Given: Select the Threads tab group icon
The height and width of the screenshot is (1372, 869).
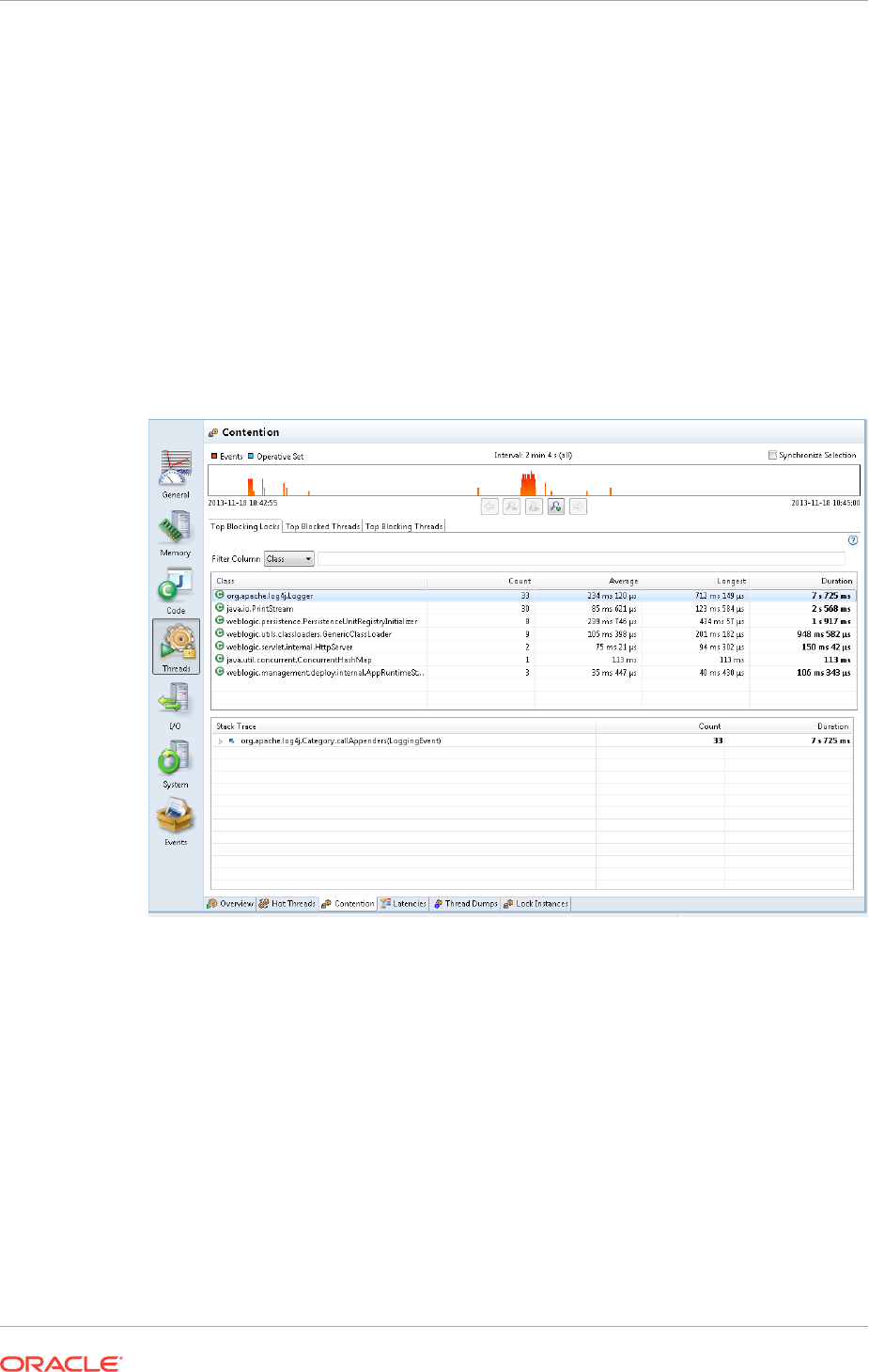Looking at the screenshot, I should (176, 646).
